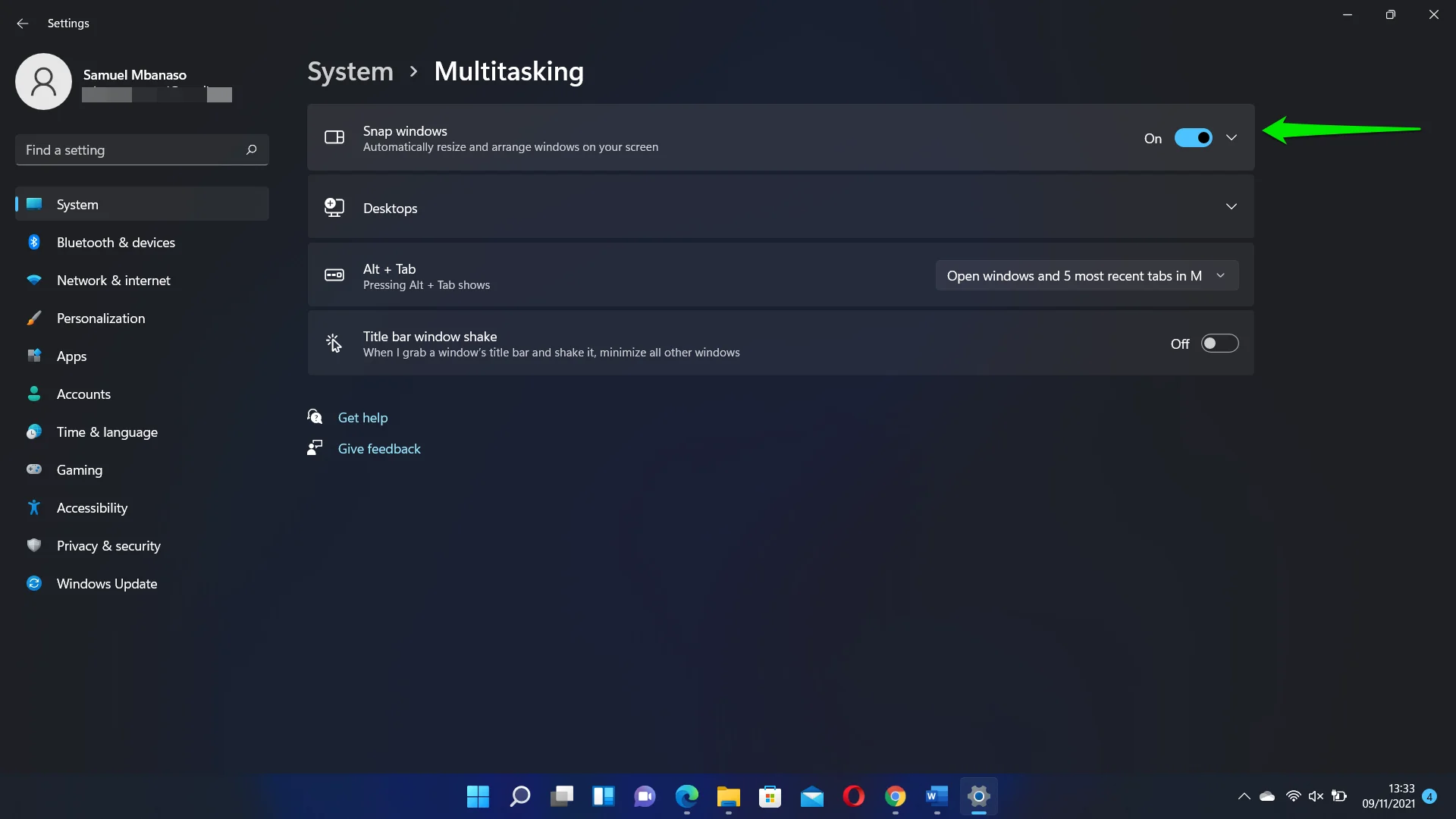Open Accounts settings page
1456x819 pixels.
(84, 394)
